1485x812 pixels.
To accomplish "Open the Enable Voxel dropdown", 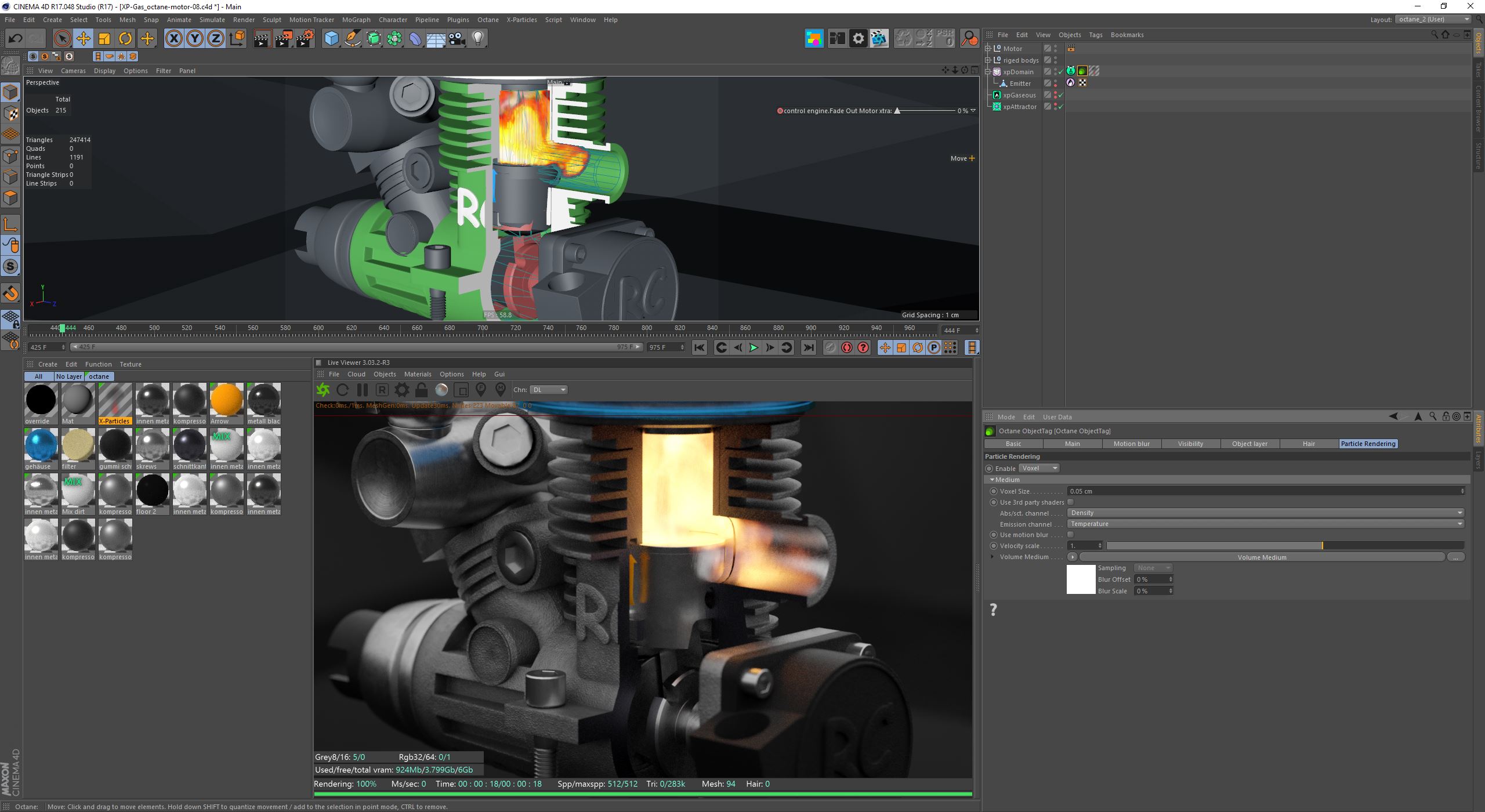I will 1039,468.
